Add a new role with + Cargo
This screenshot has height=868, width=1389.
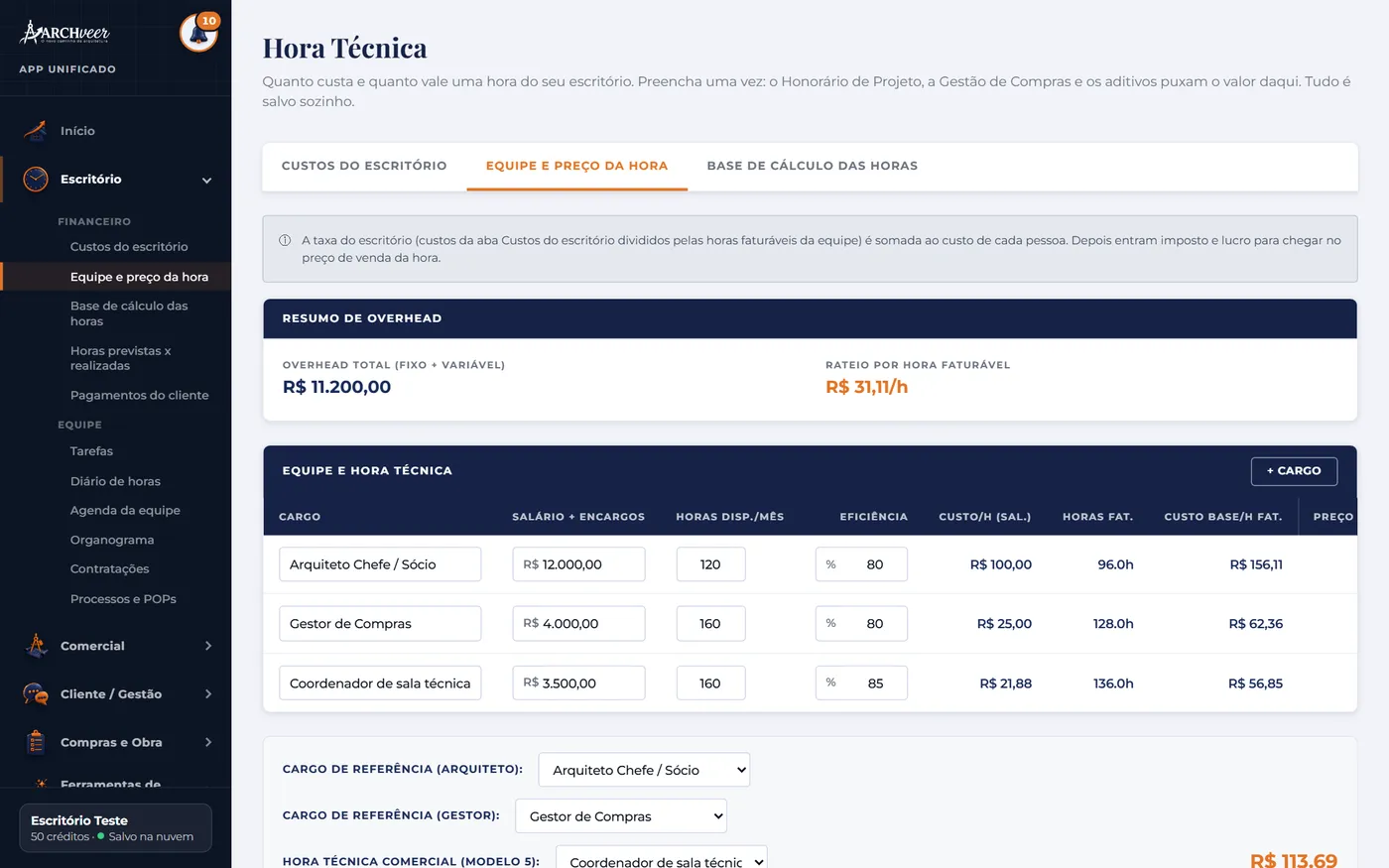[1294, 471]
